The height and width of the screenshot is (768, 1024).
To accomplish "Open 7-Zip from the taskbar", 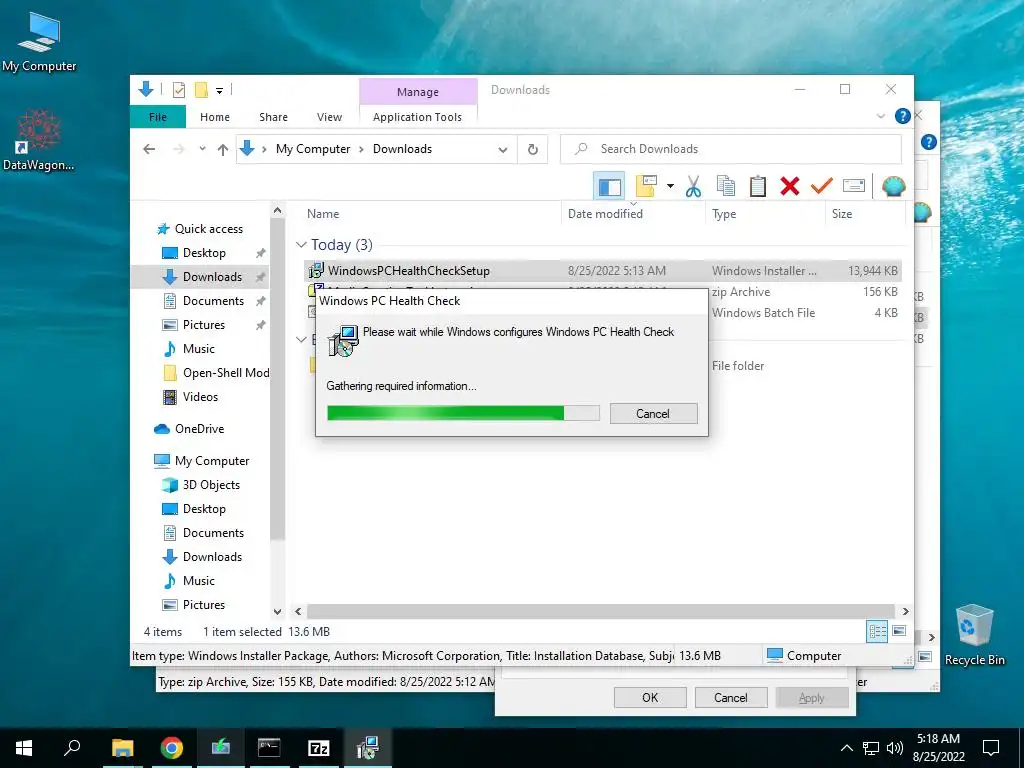I will tap(318, 748).
